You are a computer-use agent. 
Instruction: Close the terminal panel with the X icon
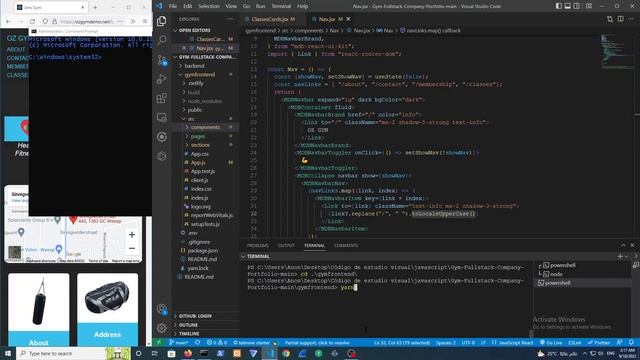pos(632,245)
